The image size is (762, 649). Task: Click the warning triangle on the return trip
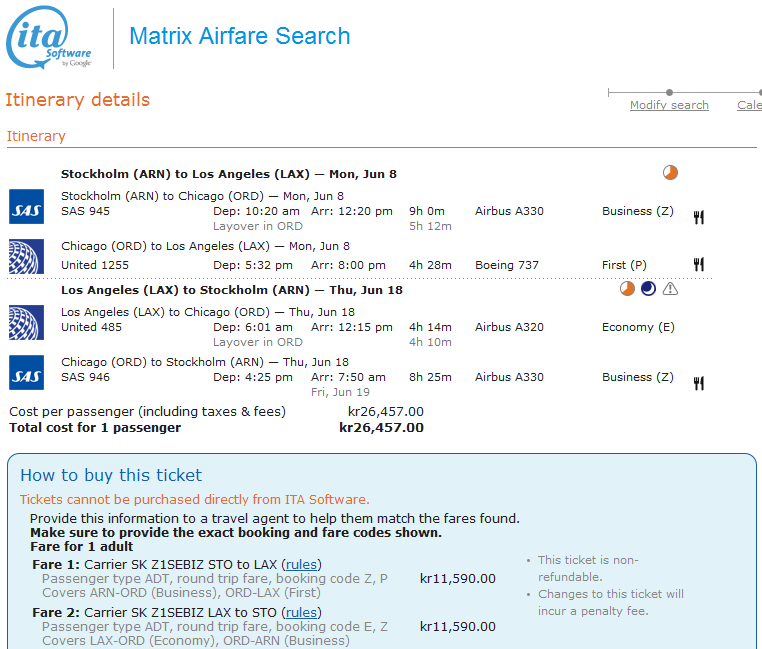click(670, 289)
